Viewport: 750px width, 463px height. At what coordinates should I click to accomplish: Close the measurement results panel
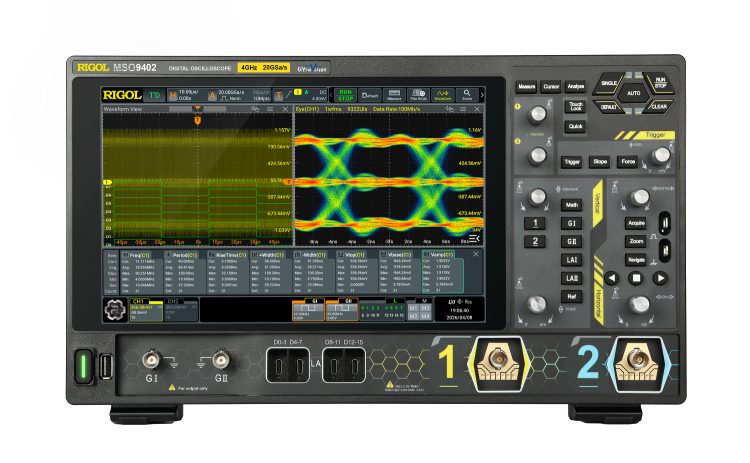475,254
